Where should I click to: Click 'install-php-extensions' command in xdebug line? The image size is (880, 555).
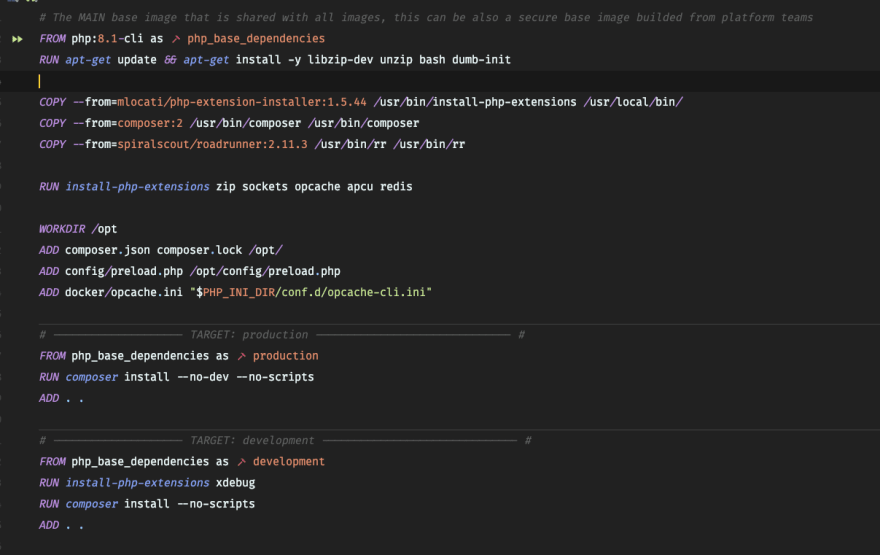[x=138, y=483]
